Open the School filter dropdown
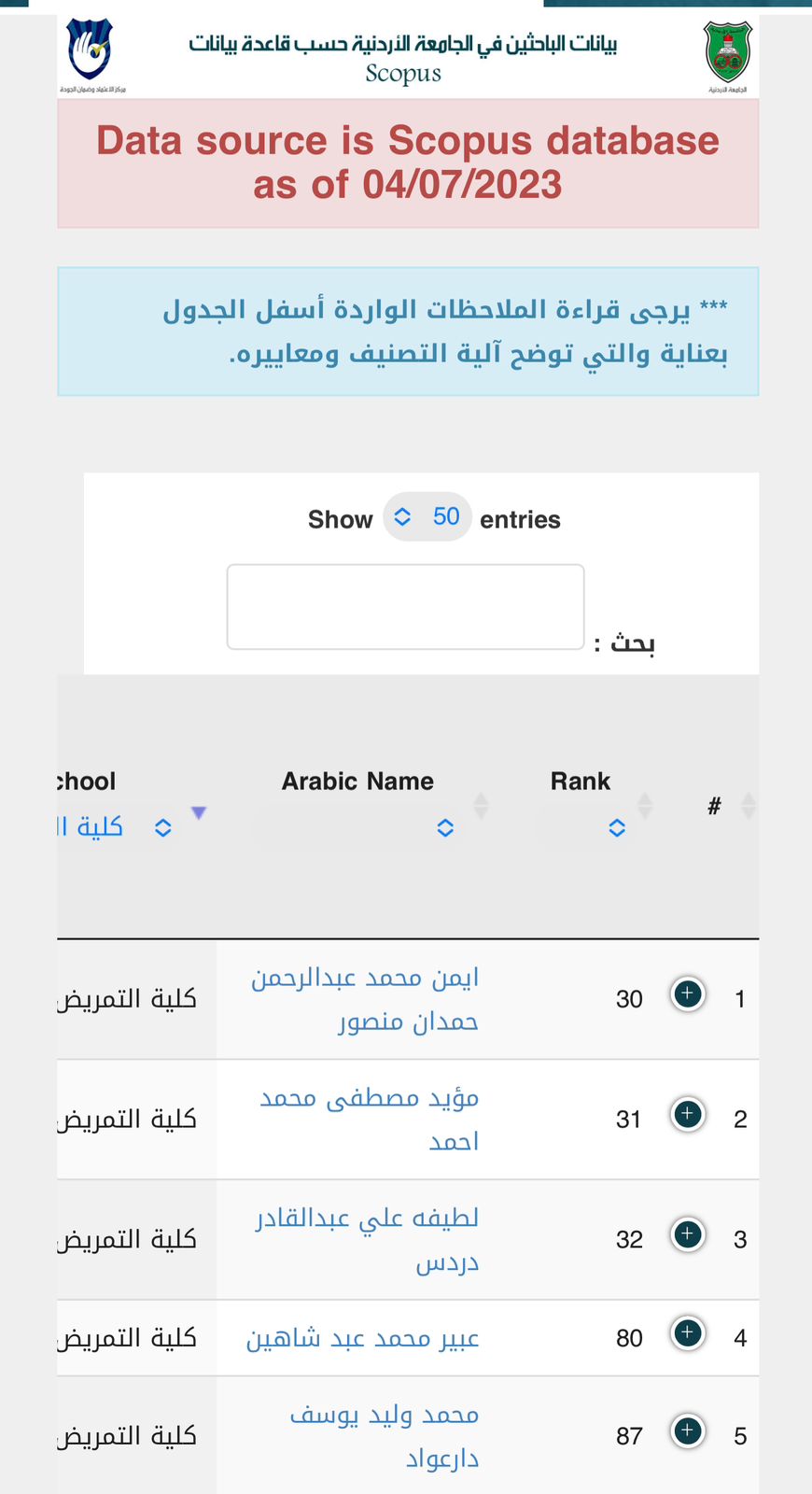Screen dimensions: 812x1494 [x=115, y=827]
